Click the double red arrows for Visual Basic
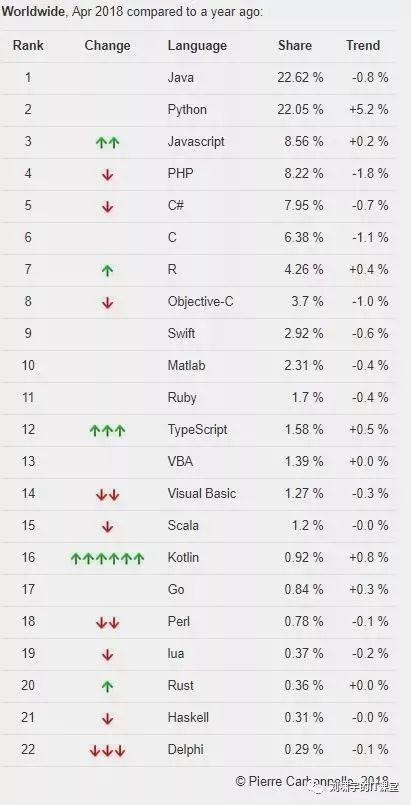The width and height of the screenshot is (411, 805). click(x=107, y=495)
